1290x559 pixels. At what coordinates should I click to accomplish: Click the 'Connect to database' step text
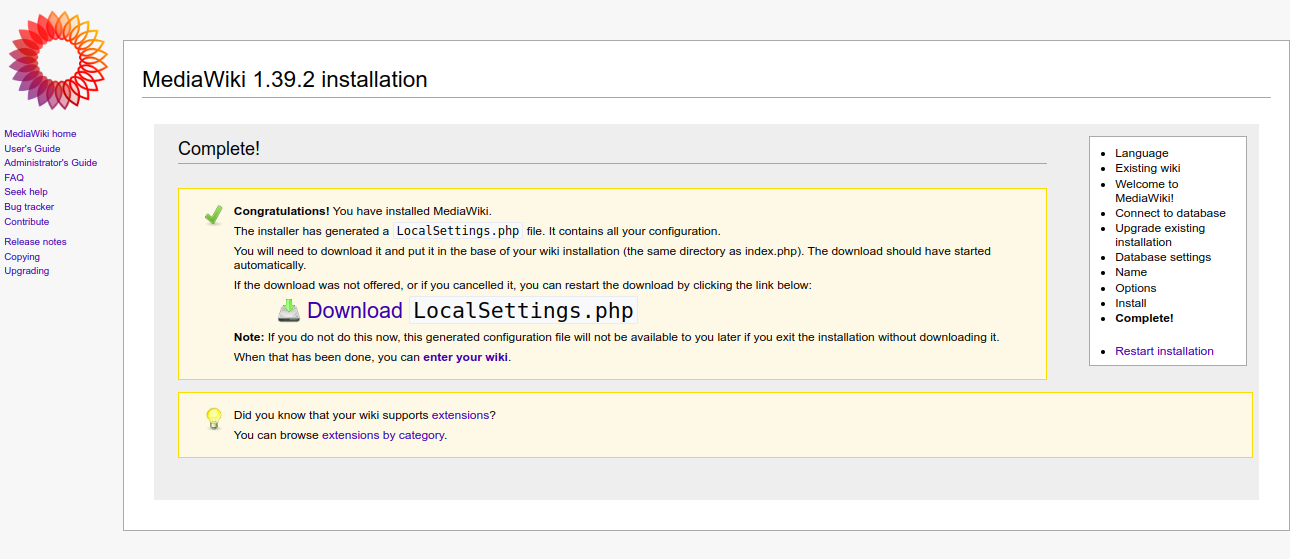1170,213
